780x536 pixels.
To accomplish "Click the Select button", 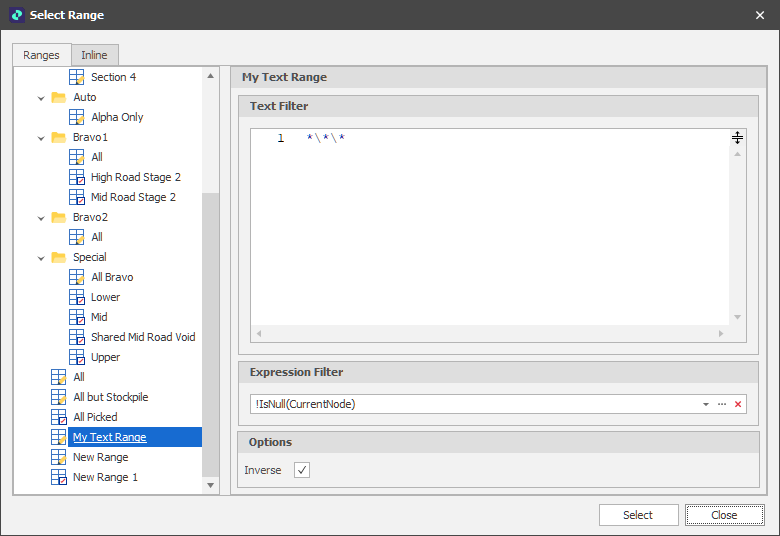I will pos(638,515).
